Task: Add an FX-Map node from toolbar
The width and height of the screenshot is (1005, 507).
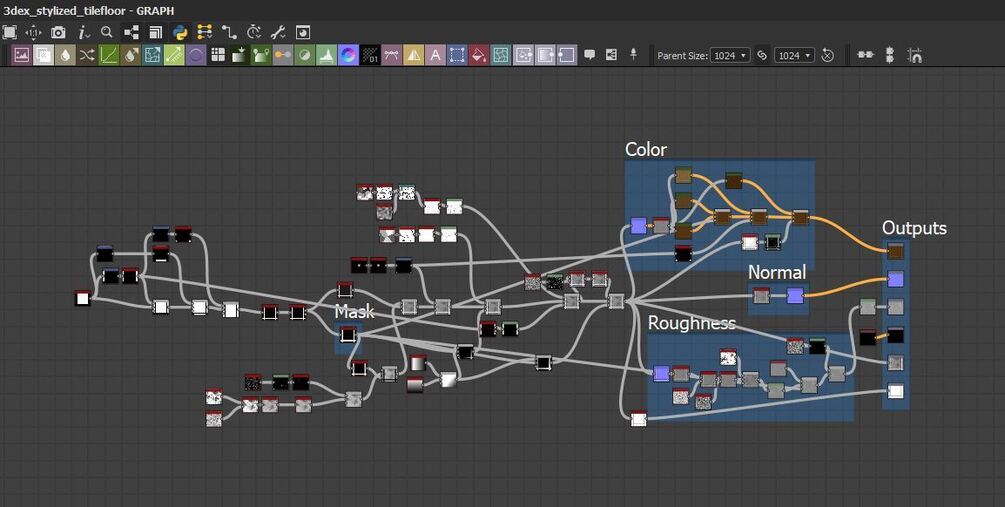Action: point(218,55)
